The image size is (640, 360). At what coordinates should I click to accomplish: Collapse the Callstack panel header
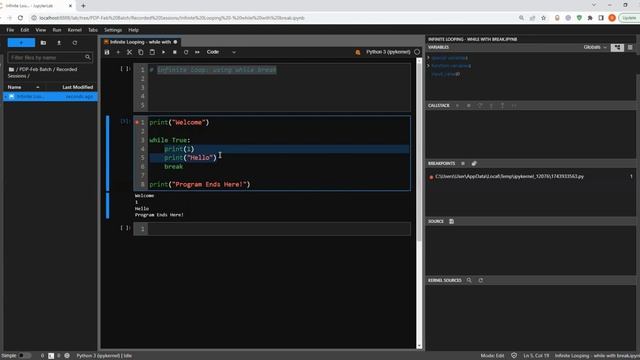pos(439,106)
